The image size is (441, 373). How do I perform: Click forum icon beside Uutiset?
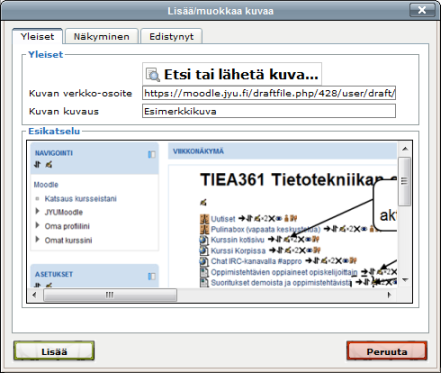click(x=204, y=219)
